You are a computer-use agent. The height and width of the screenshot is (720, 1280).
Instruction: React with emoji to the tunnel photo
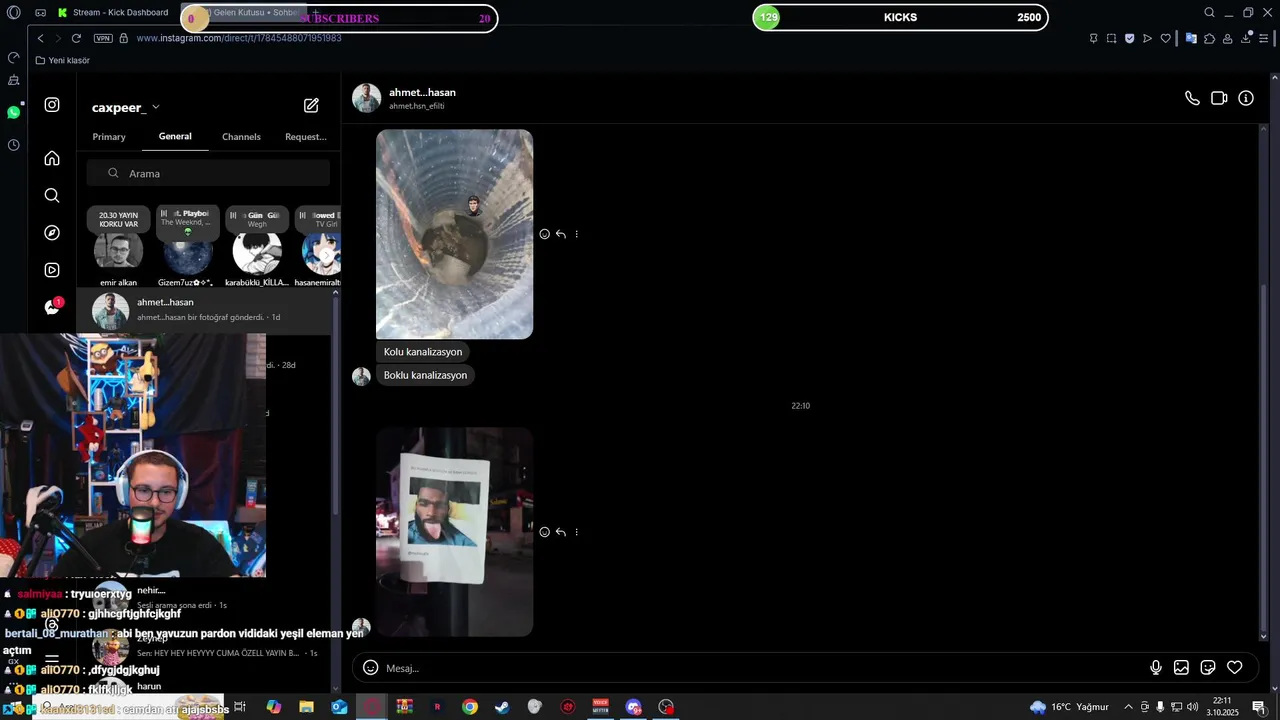[544, 234]
